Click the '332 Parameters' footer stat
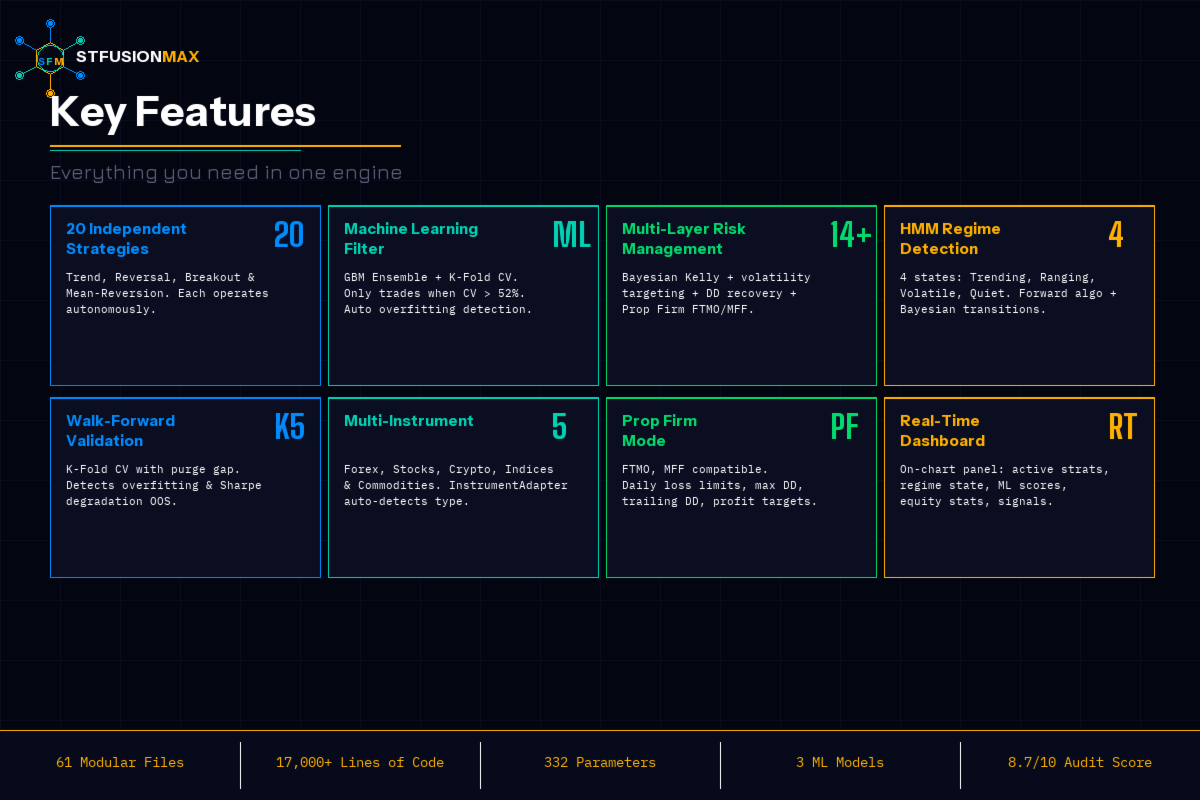1200x800 pixels. tap(600, 763)
